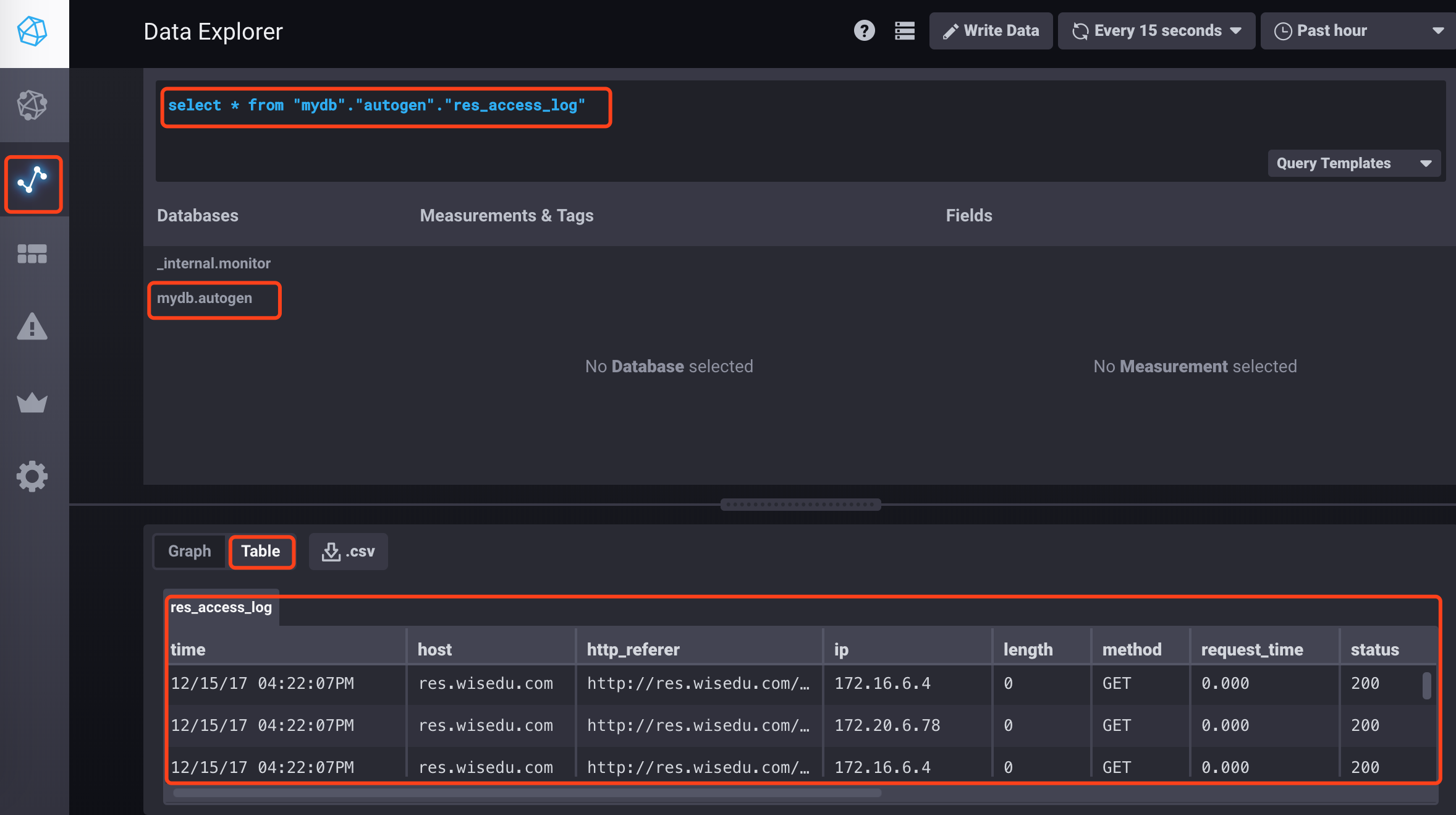Image resolution: width=1456 pixels, height=815 pixels.
Task: Open the Configuration gear icon
Action: point(32,476)
